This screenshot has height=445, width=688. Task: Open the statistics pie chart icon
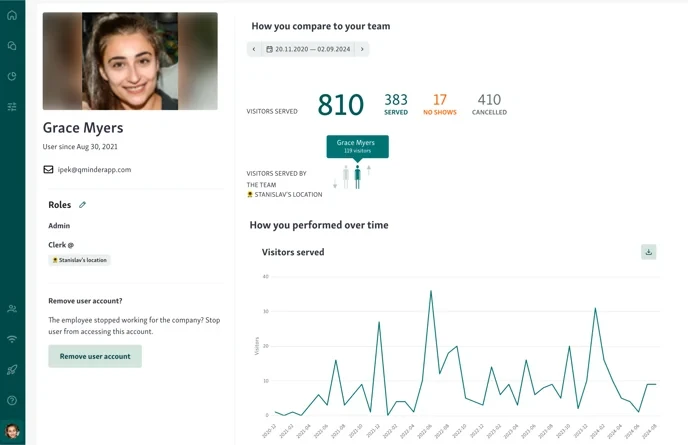[12, 76]
